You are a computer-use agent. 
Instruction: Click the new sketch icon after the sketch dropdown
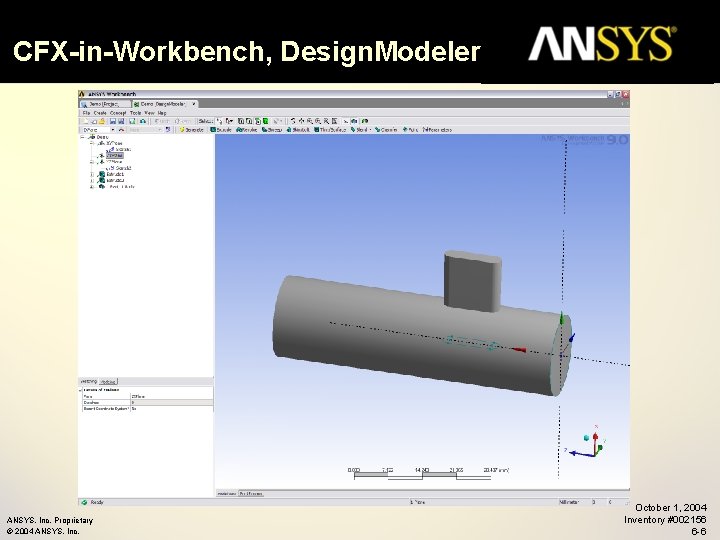pos(168,130)
